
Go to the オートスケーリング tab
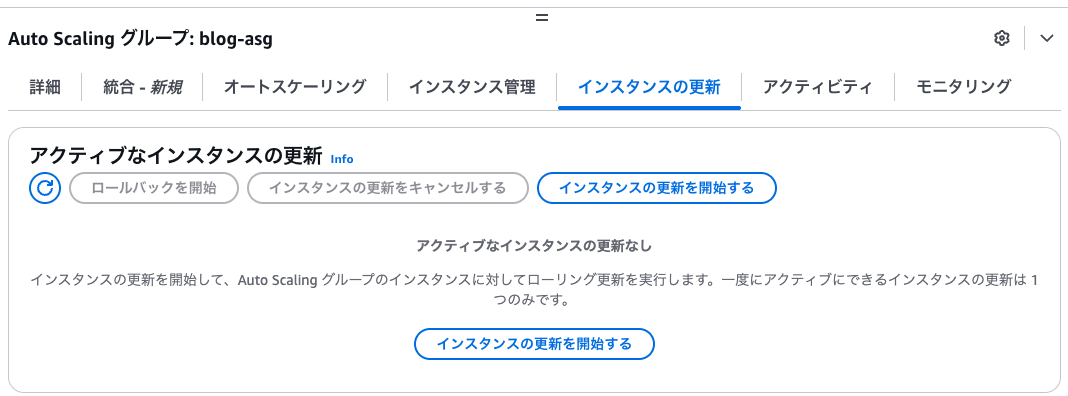pos(295,87)
